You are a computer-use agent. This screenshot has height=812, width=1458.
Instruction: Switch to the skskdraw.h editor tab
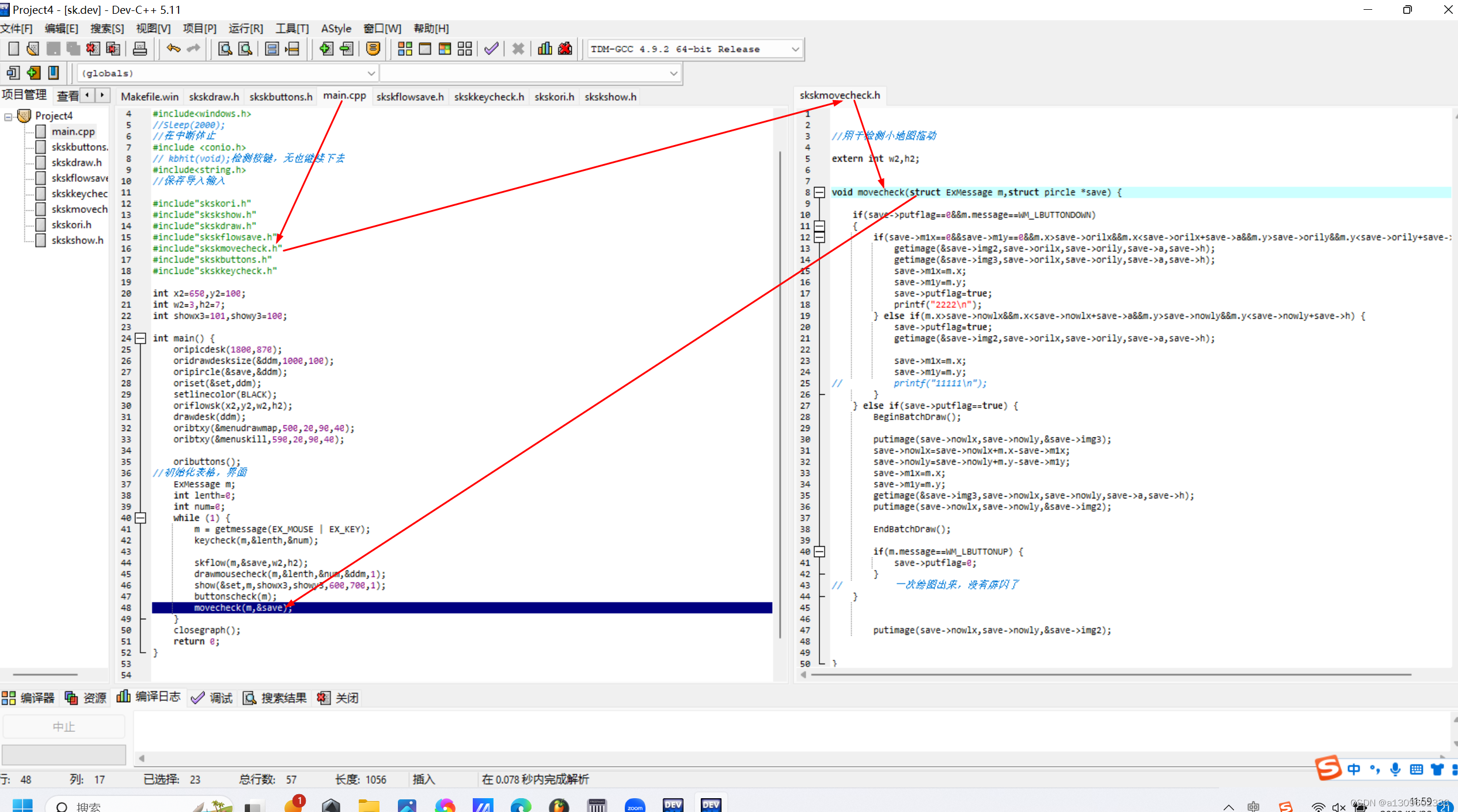click(x=214, y=97)
